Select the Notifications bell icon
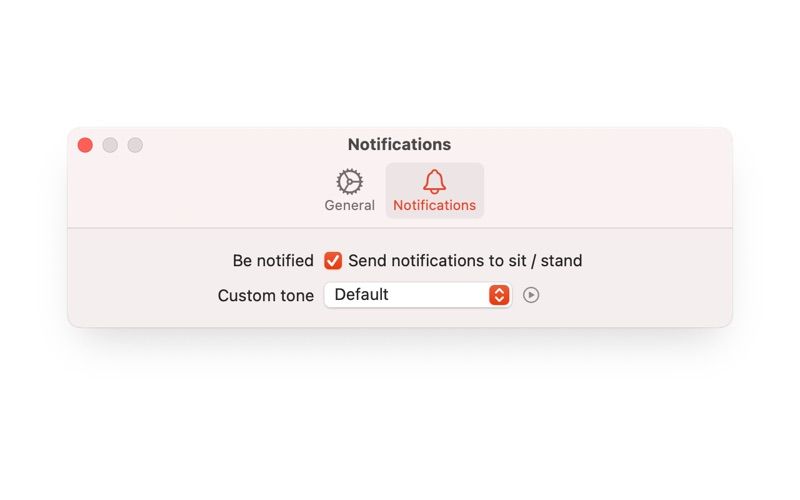 coord(434,182)
